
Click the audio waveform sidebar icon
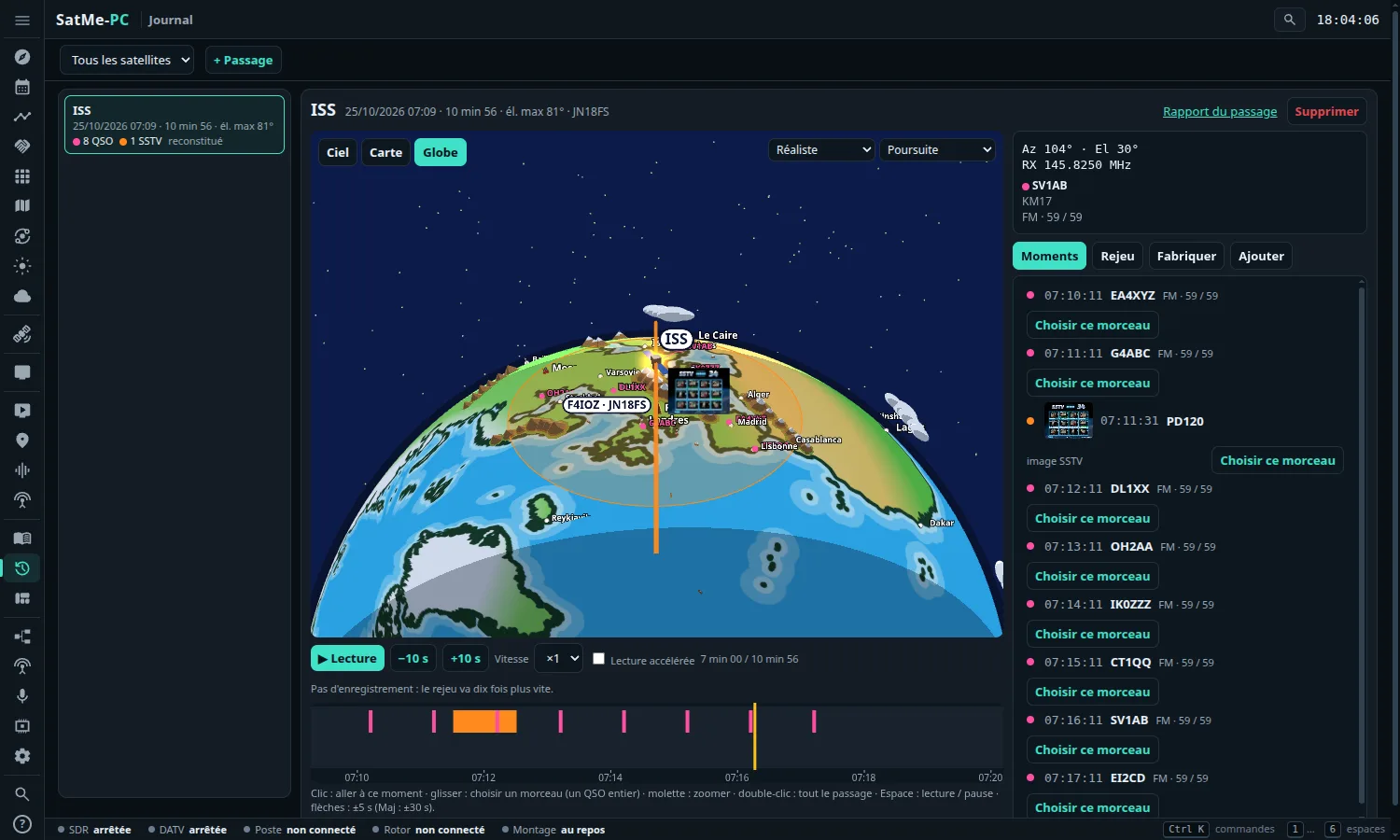pyautogui.click(x=22, y=470)
